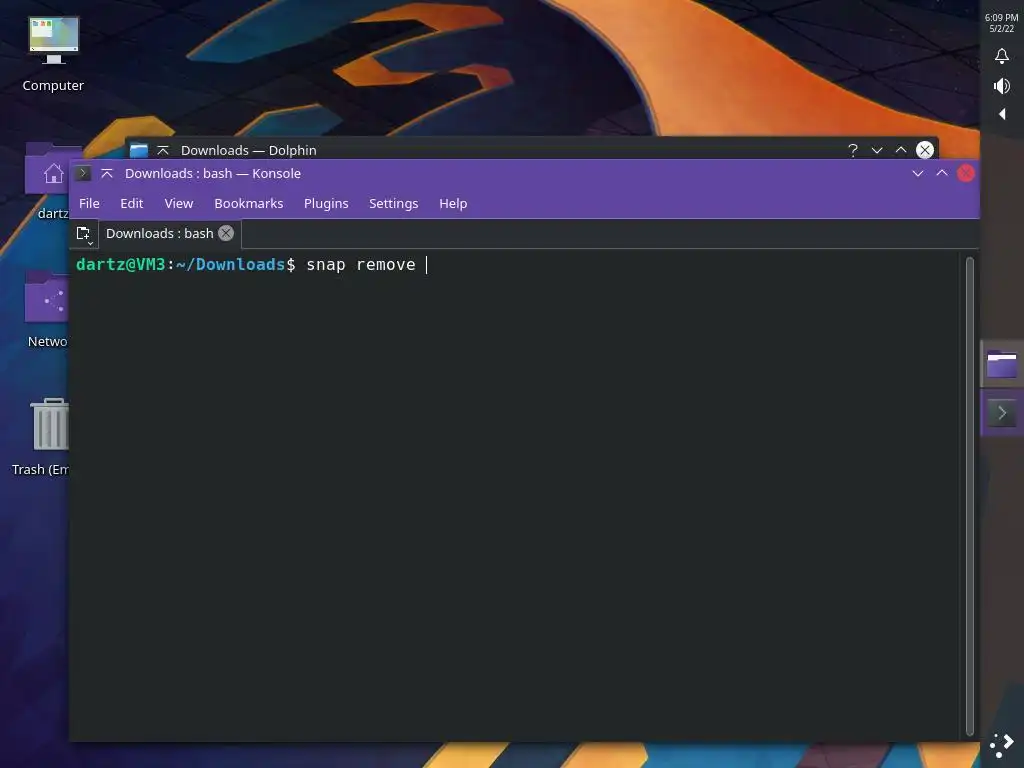Minimize the Dolphin window
Screen dimensions: 1024x768
coord(877,150)
